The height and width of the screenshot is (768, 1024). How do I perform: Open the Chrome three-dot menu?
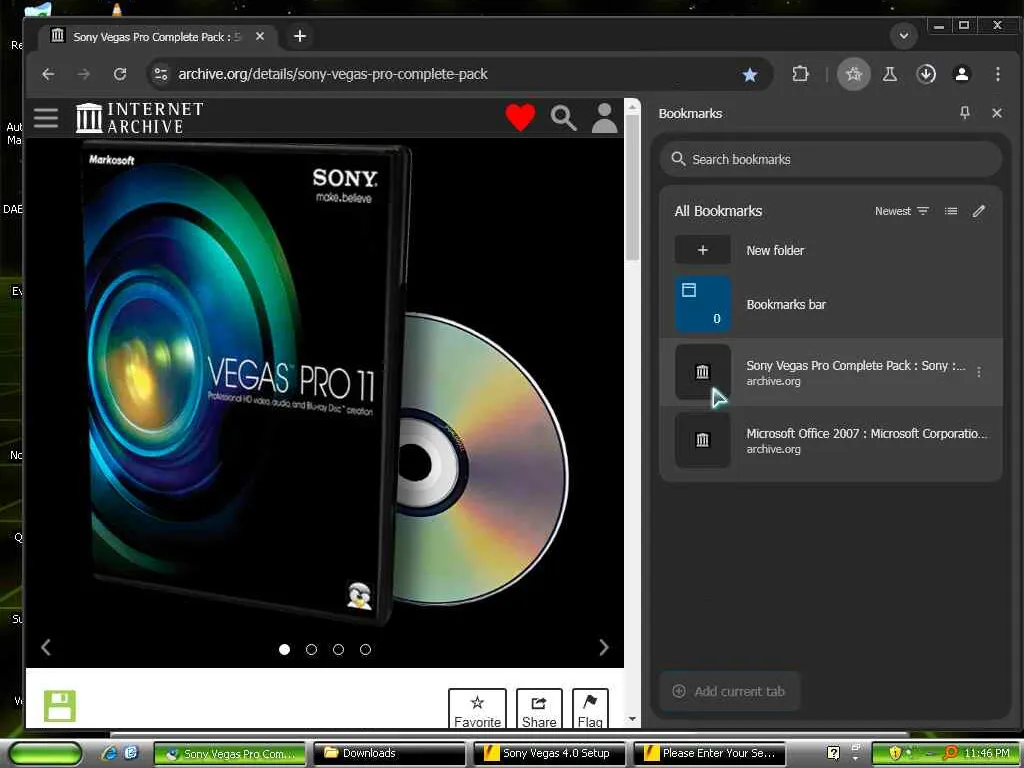(997, 74)
